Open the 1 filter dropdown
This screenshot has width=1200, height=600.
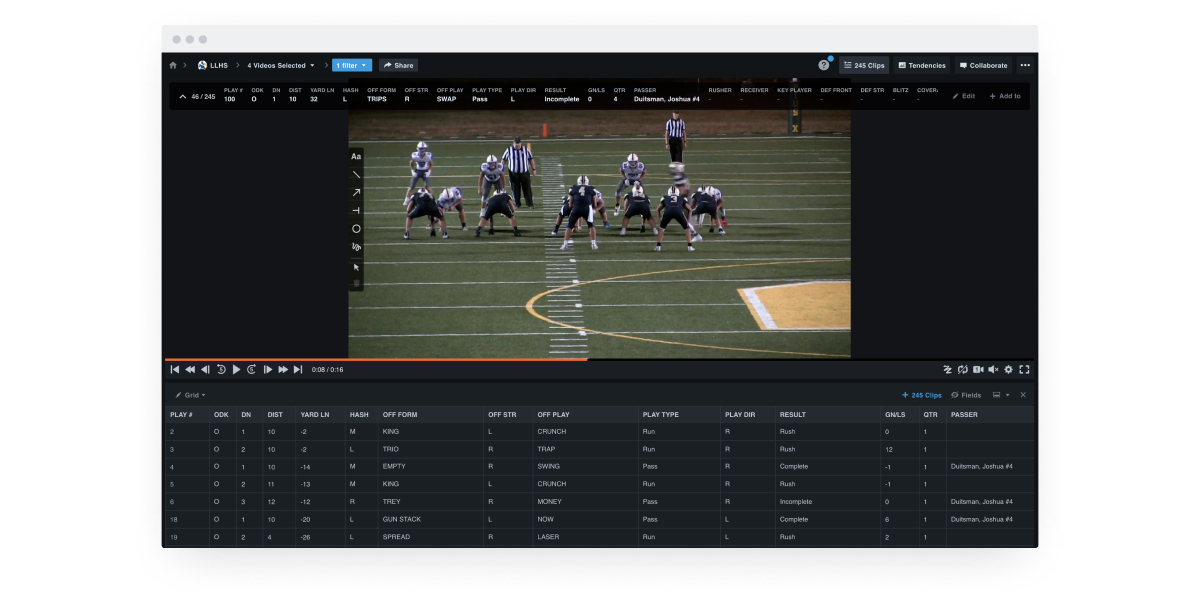(x=352, y=66)
